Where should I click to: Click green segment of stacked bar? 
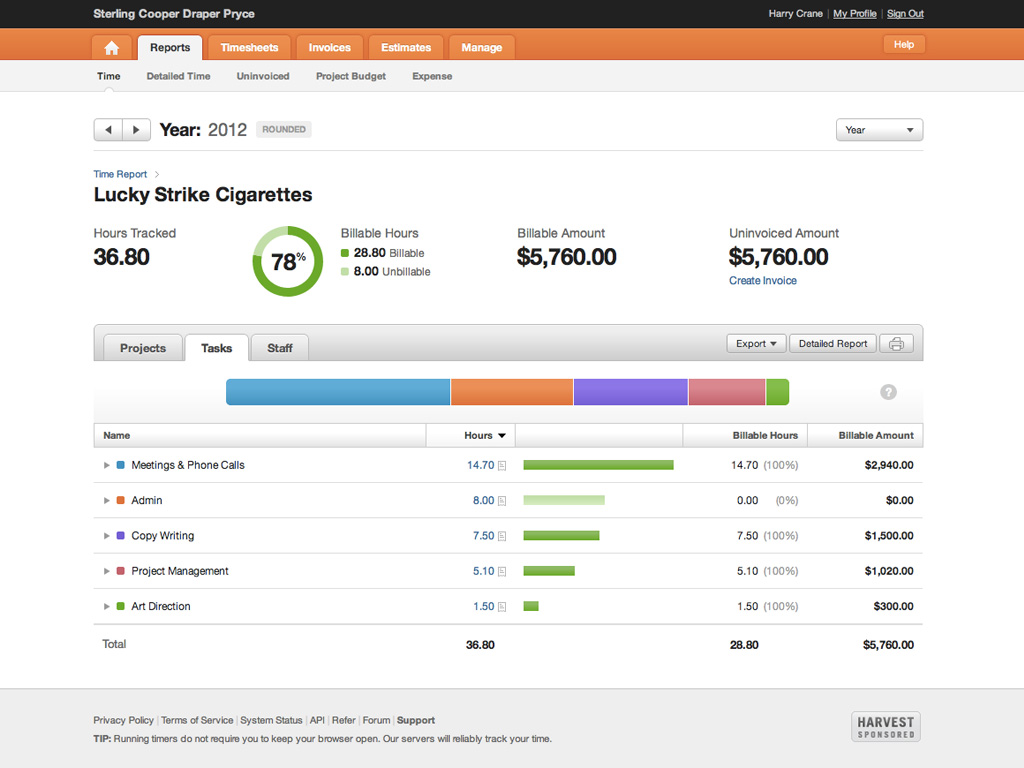click(x=778, y=392)
